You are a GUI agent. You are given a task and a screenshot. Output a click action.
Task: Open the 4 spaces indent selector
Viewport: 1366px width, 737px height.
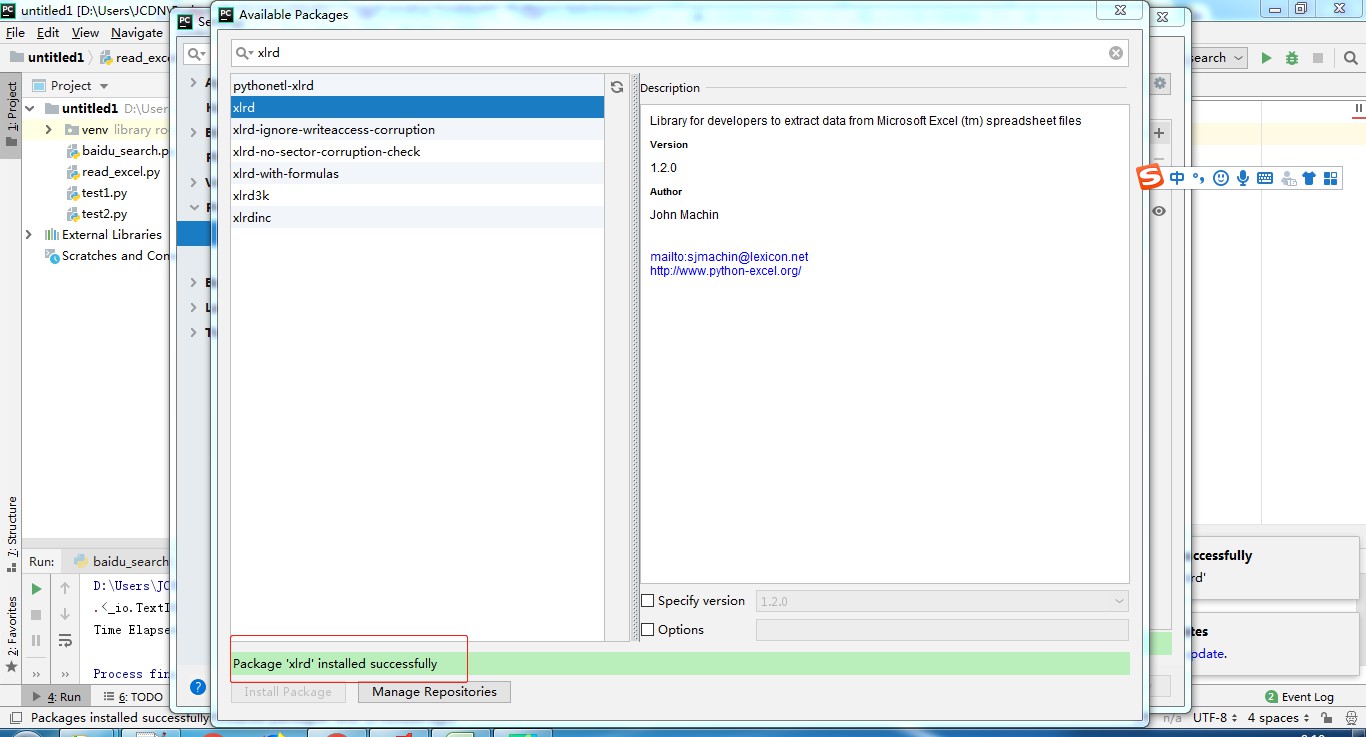(1278, 718)
